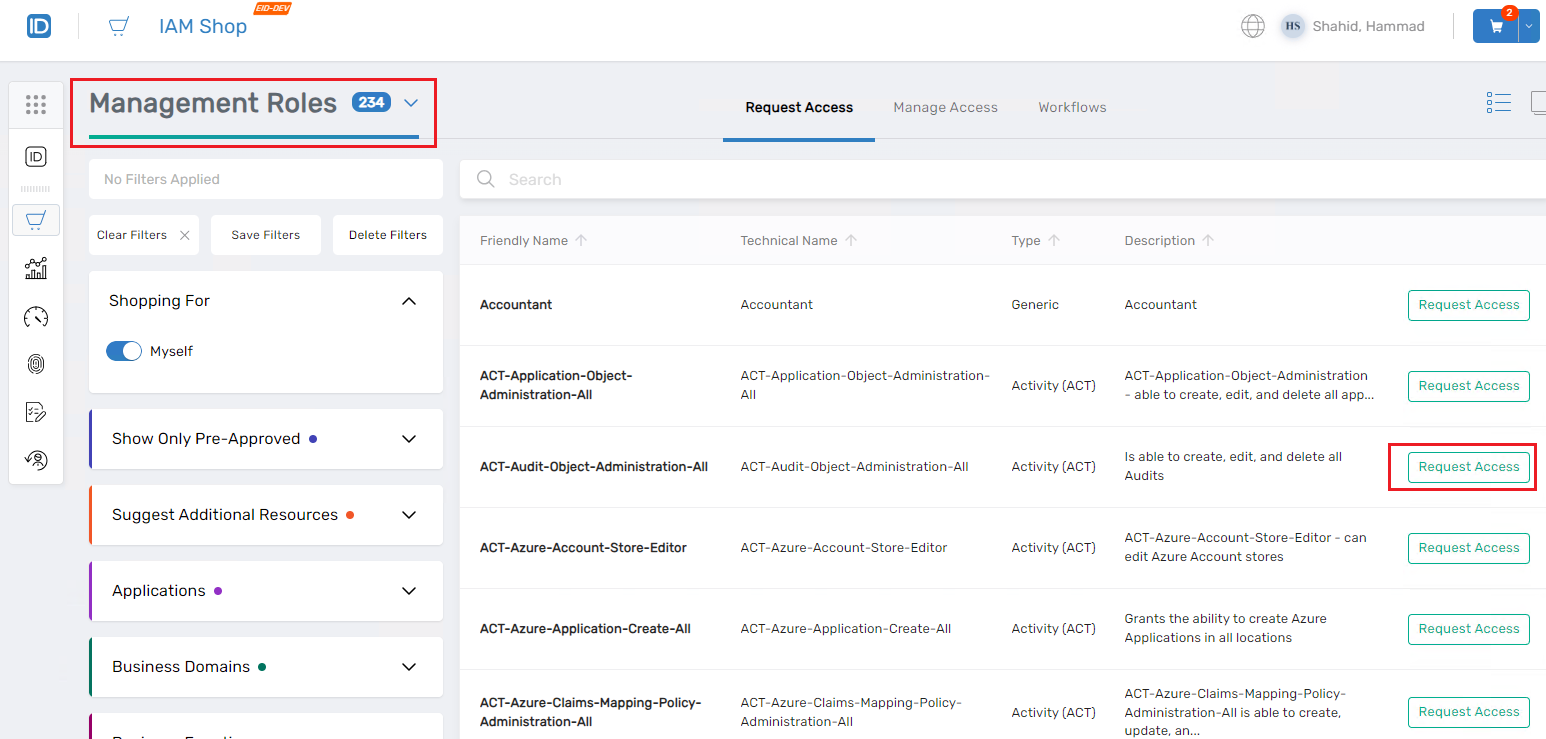Screen dimensions: 1546x739
Task: Select ACT-Azure-Account-Store-Editor friendly name
Action: point(583,548)
